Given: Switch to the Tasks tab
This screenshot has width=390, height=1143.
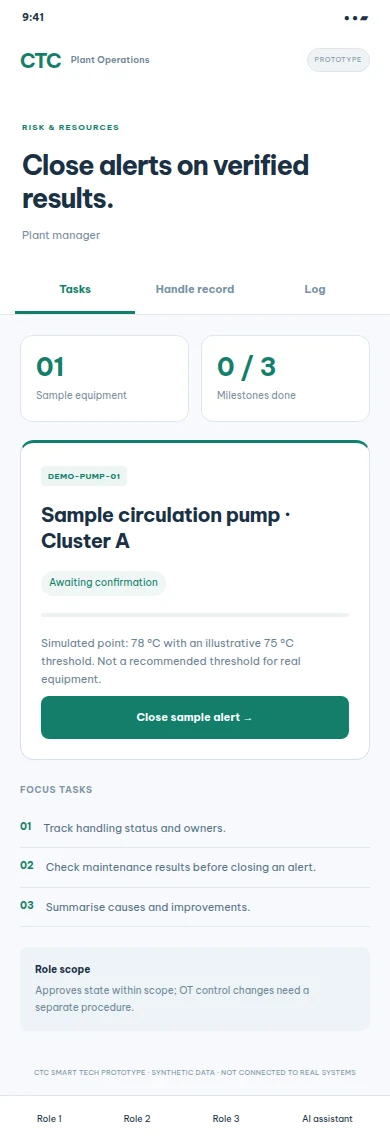Looking at the screenshot, I should click(75, 289).
